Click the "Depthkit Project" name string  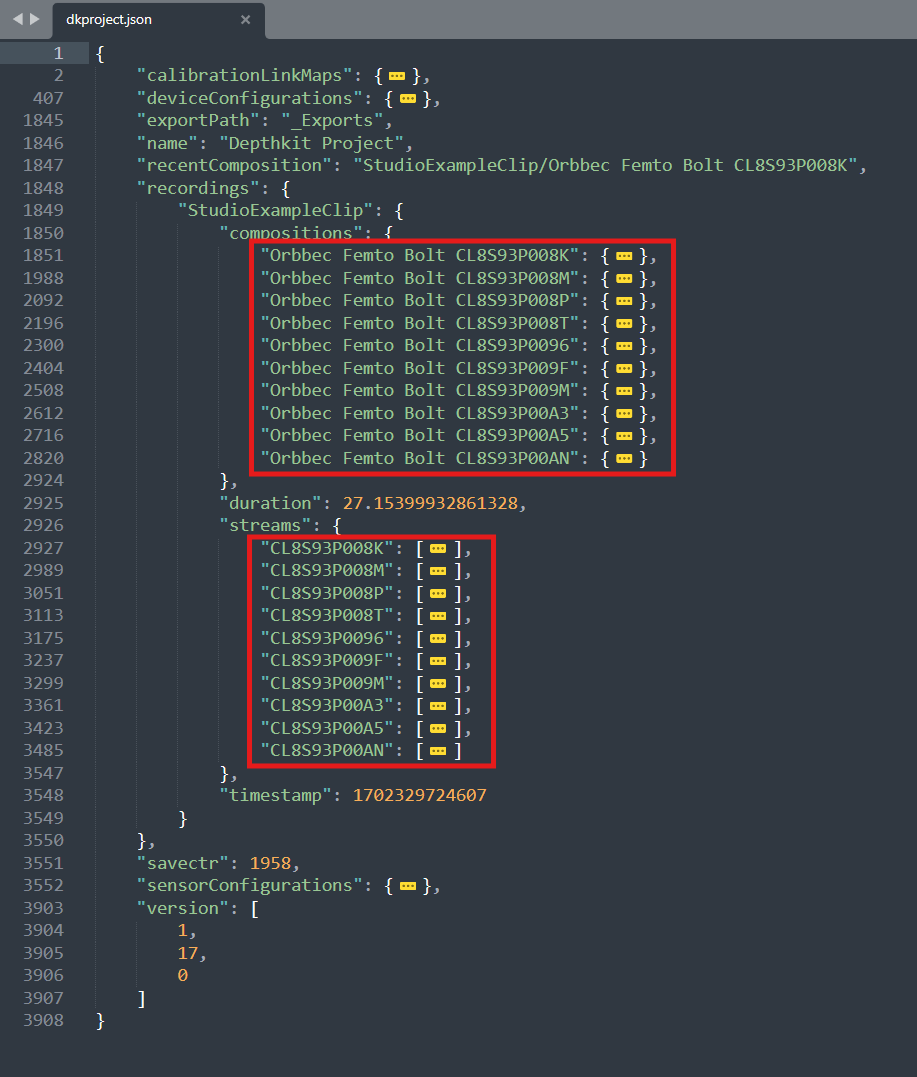tap(311, 143)
